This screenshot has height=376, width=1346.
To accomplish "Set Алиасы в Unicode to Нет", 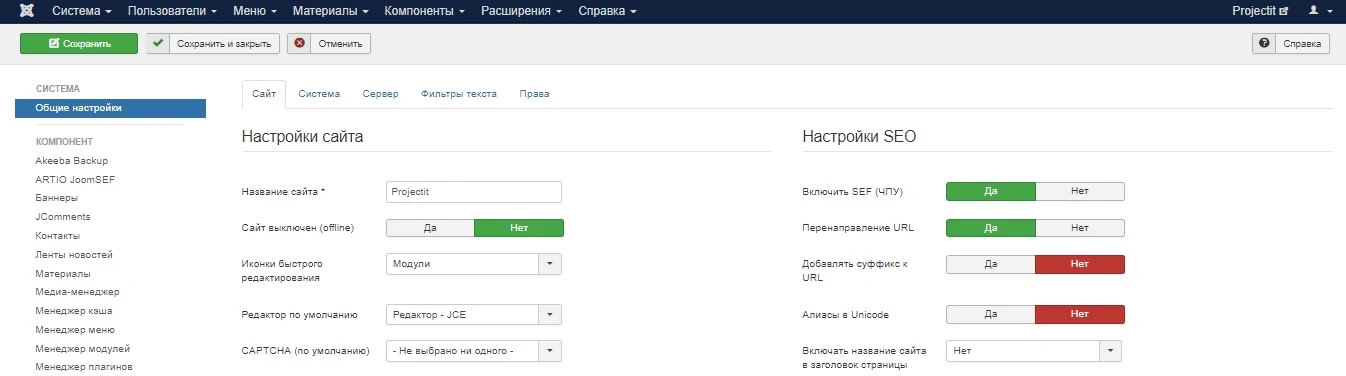I will 1080,314.
